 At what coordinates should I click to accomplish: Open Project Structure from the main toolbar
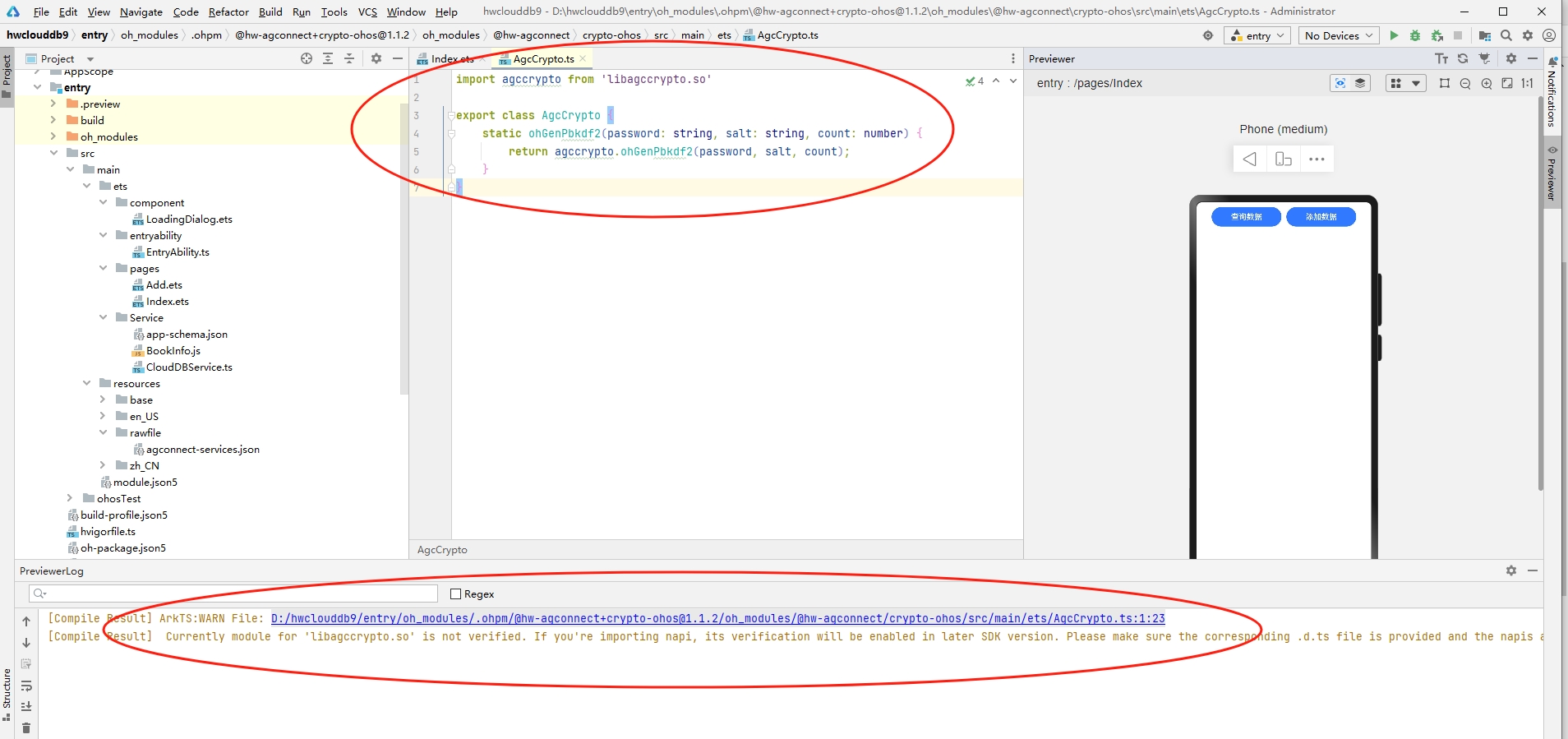click(1484, 35)
